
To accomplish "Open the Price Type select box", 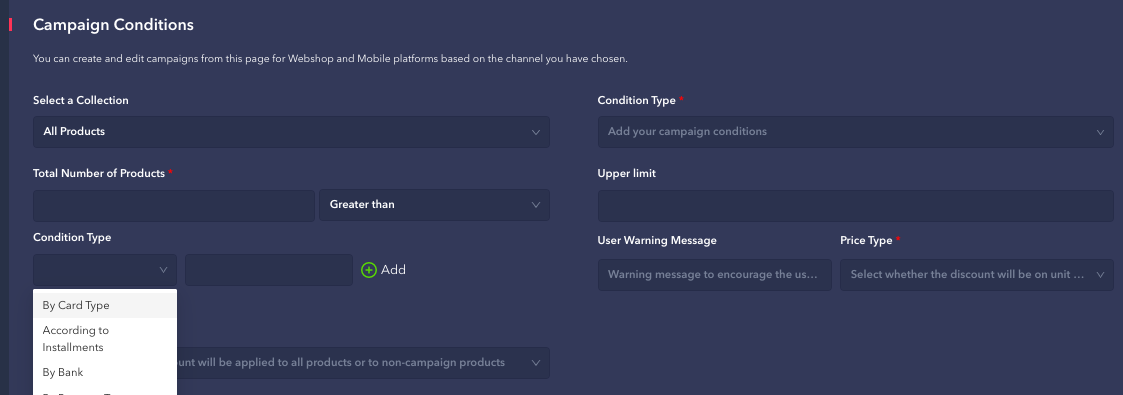I will point(977,275).
